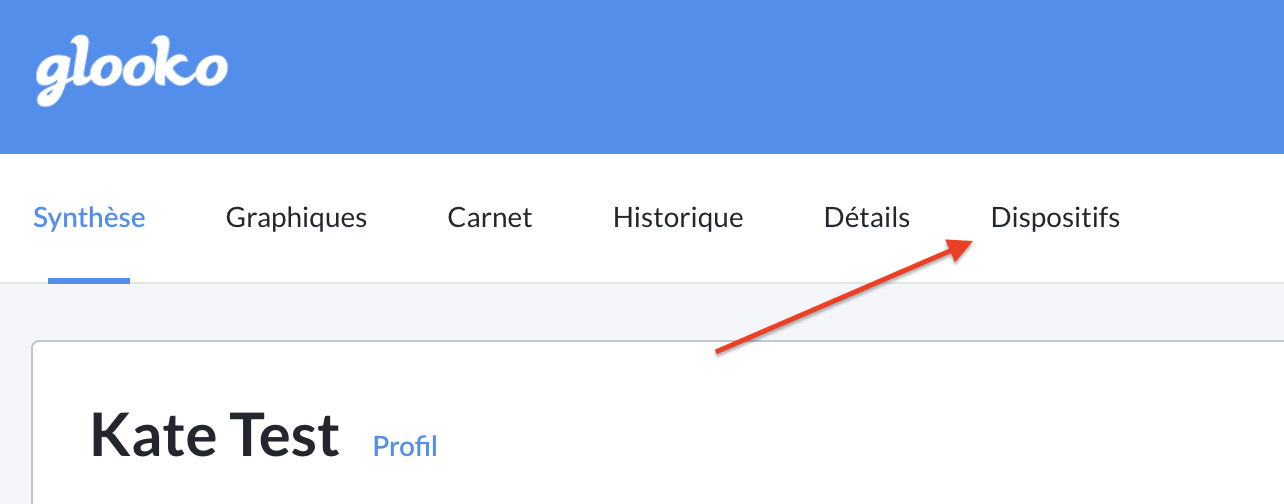Switch to the Graphiques tab
This screenshot has height=504, width=1284.
(x=296, y=217)
